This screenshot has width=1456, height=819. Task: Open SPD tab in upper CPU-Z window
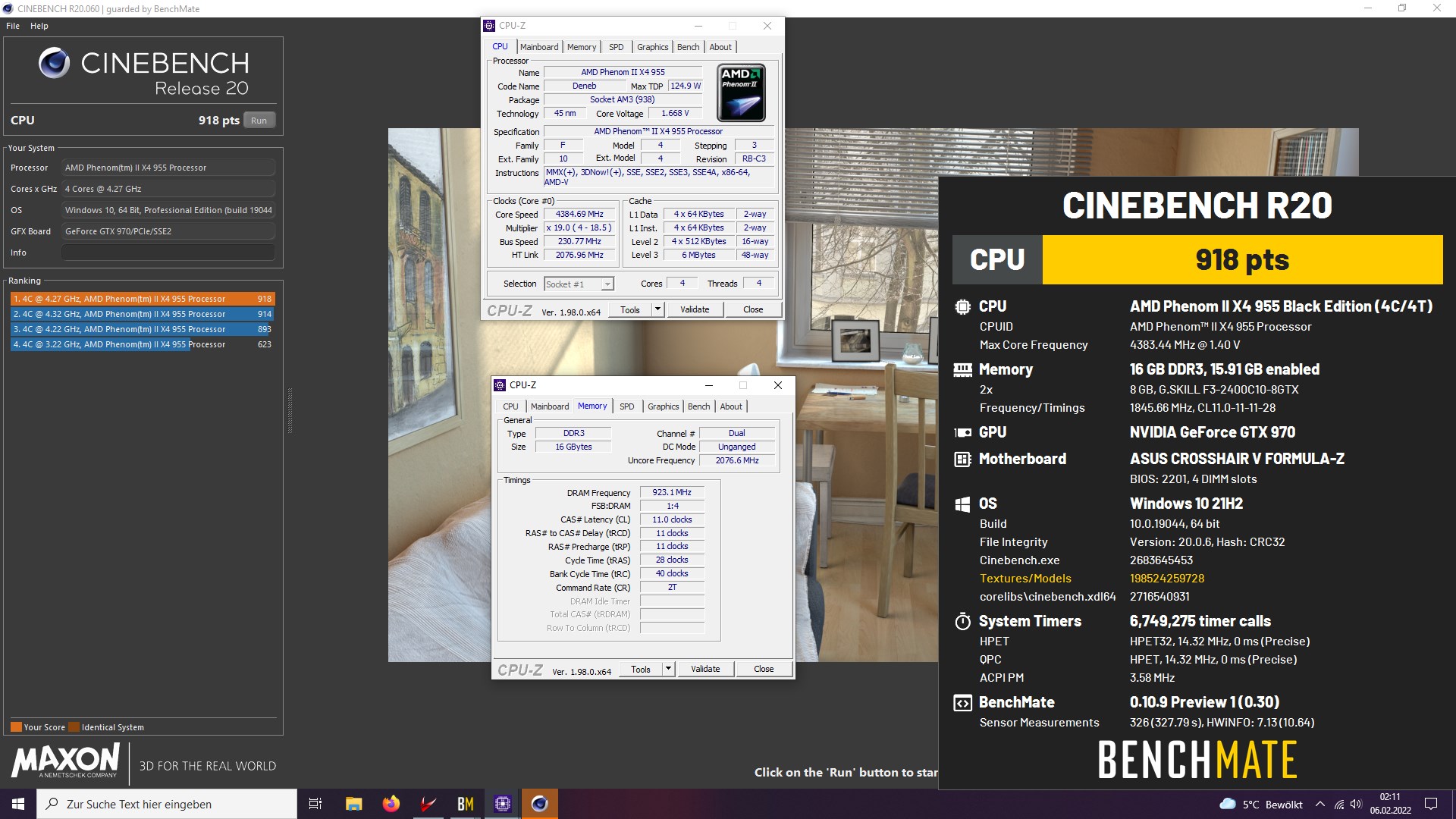pos(617,47)
